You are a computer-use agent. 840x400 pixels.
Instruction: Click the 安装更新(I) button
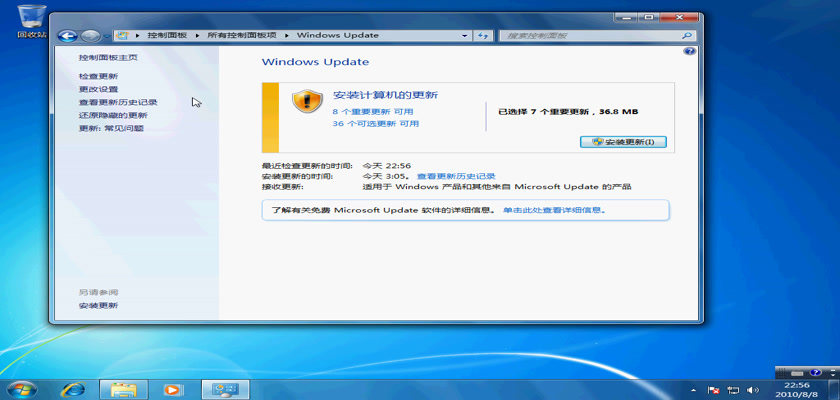point(622,142)
